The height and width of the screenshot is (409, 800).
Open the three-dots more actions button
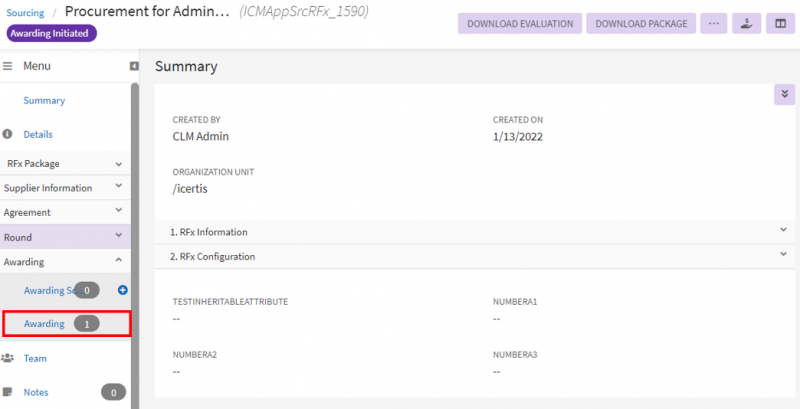click(713, 23)
